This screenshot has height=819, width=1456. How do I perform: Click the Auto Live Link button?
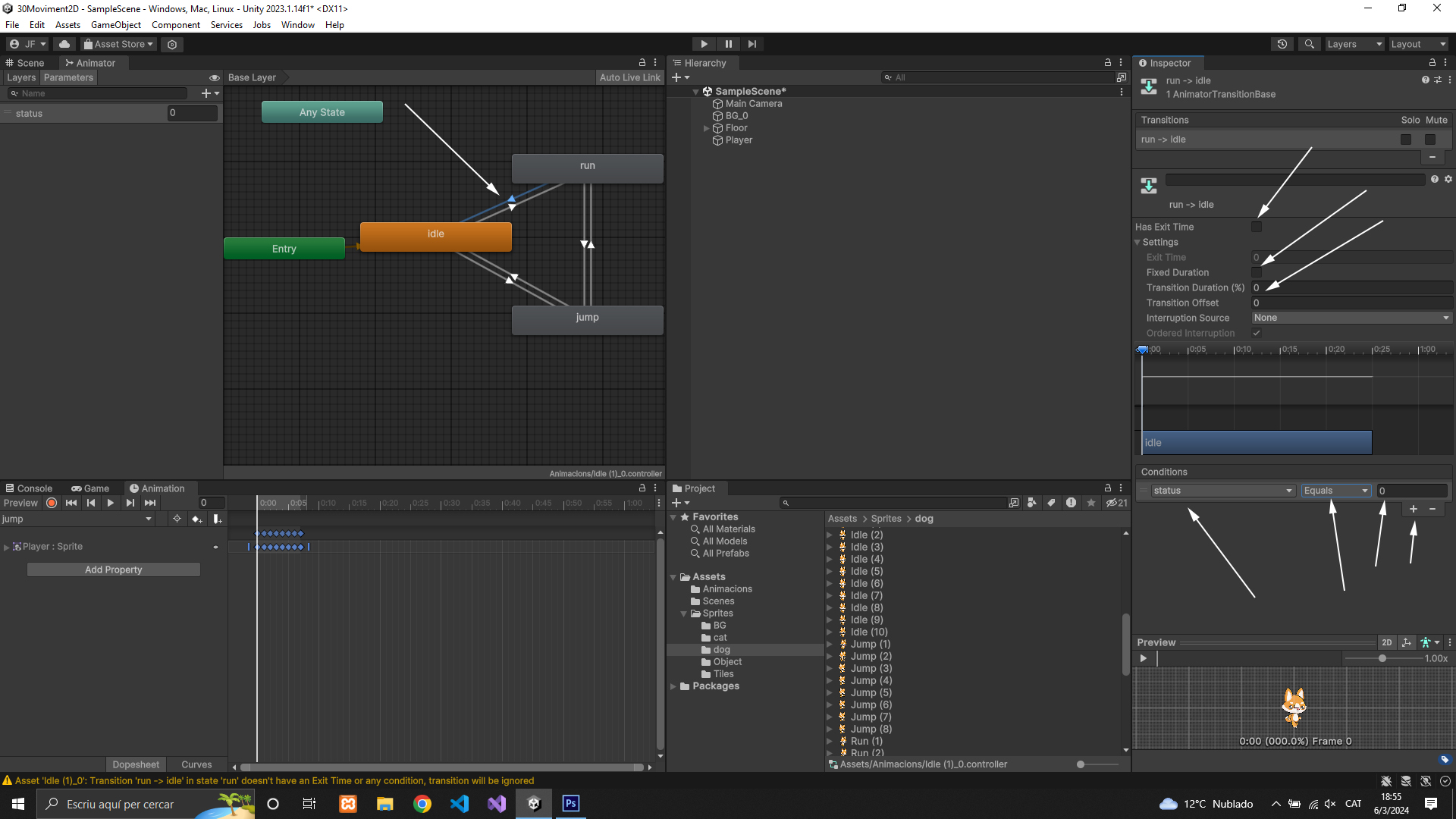tap(629, 77)
